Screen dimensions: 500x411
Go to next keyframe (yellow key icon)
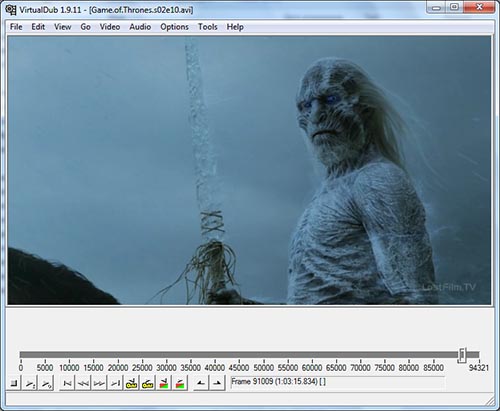click(147, 383)
